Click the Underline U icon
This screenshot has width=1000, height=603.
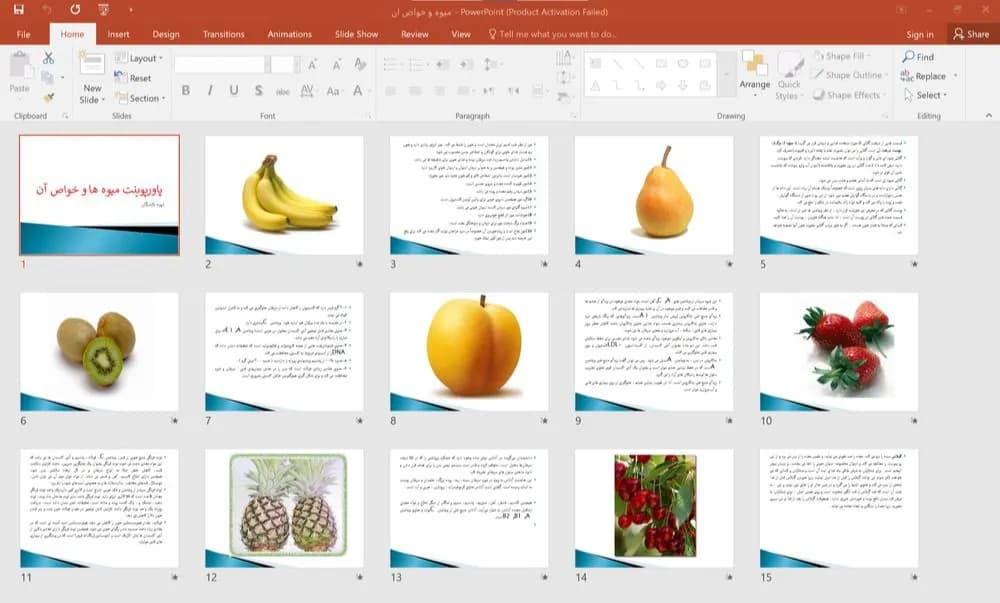[234, 91]
